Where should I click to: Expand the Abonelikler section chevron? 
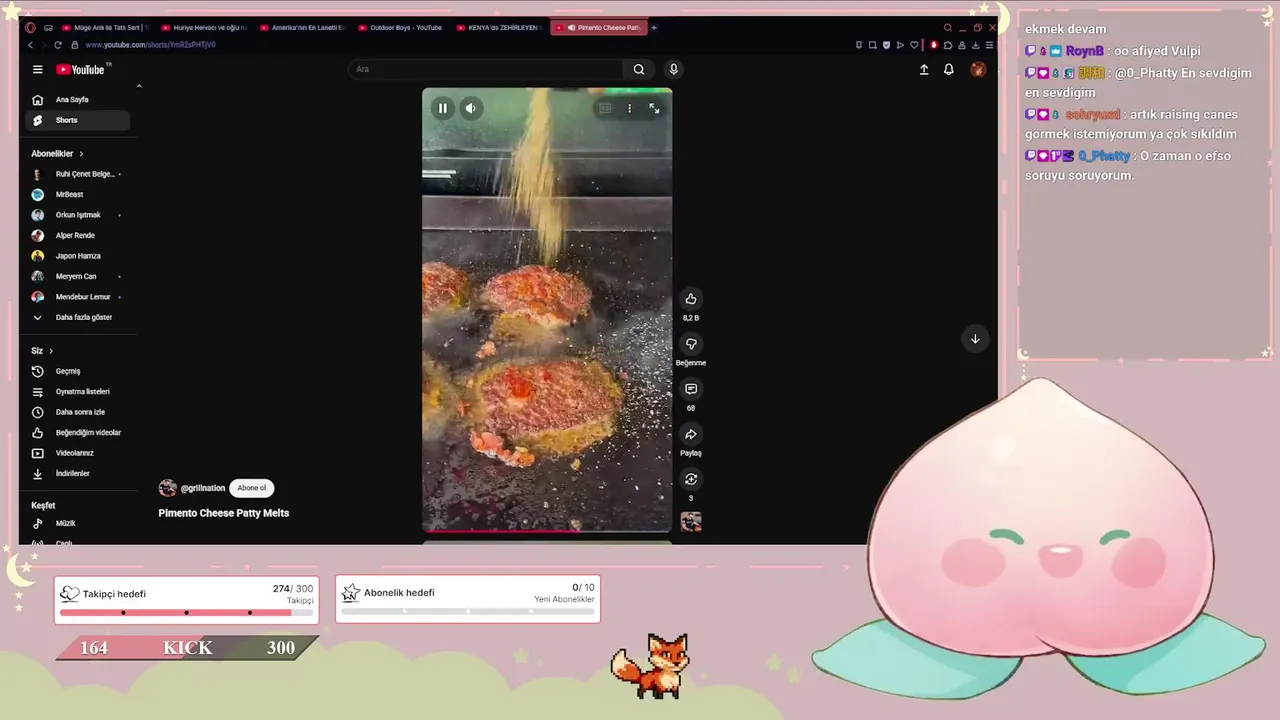[81, 154]
